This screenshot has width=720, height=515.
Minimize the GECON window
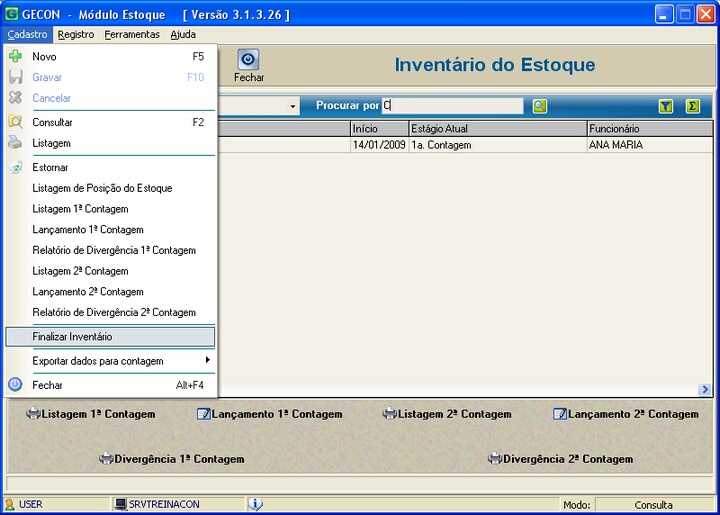click(663, 14)
